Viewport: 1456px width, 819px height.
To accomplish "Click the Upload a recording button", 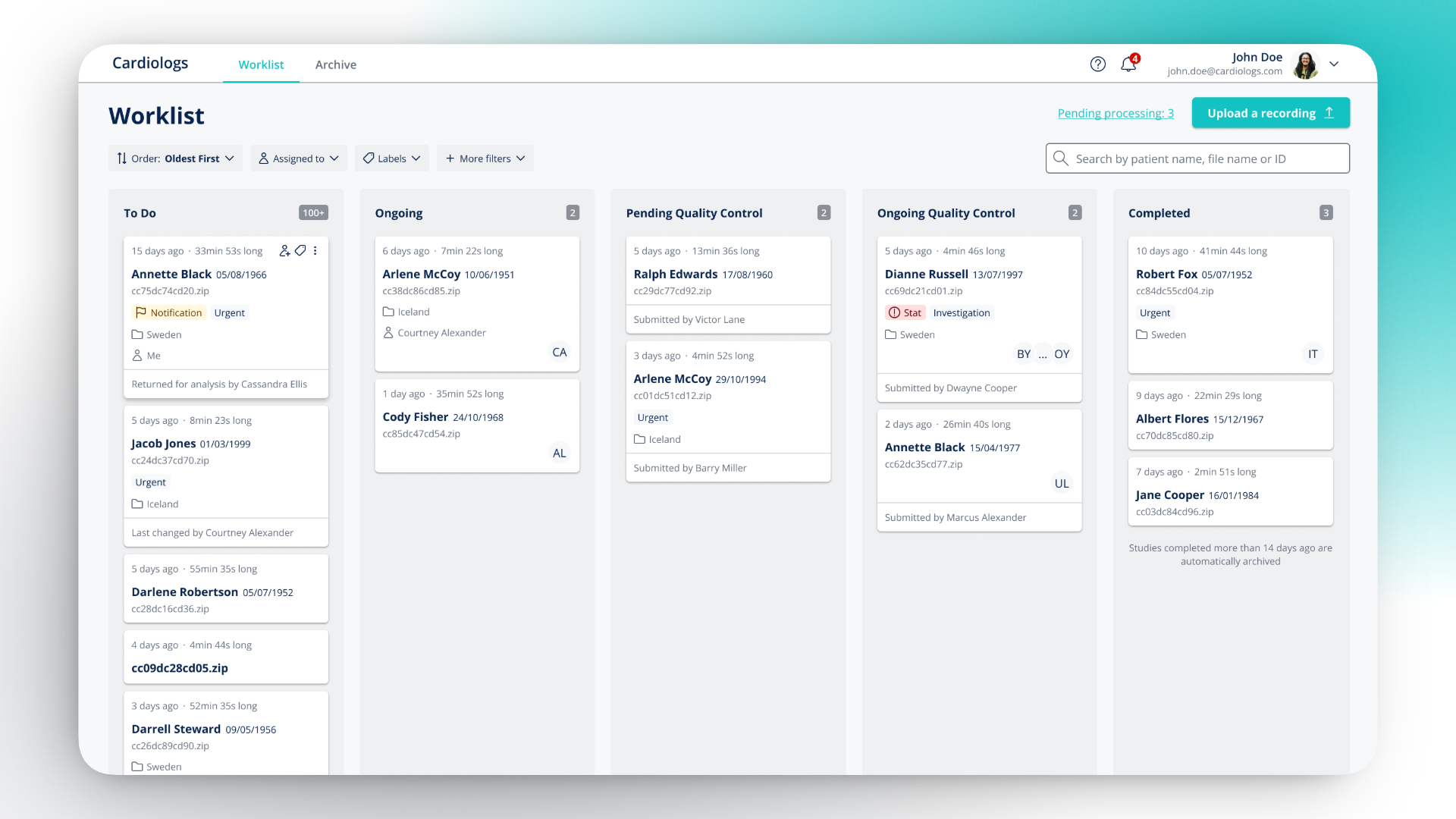I will coord(1270,112).
